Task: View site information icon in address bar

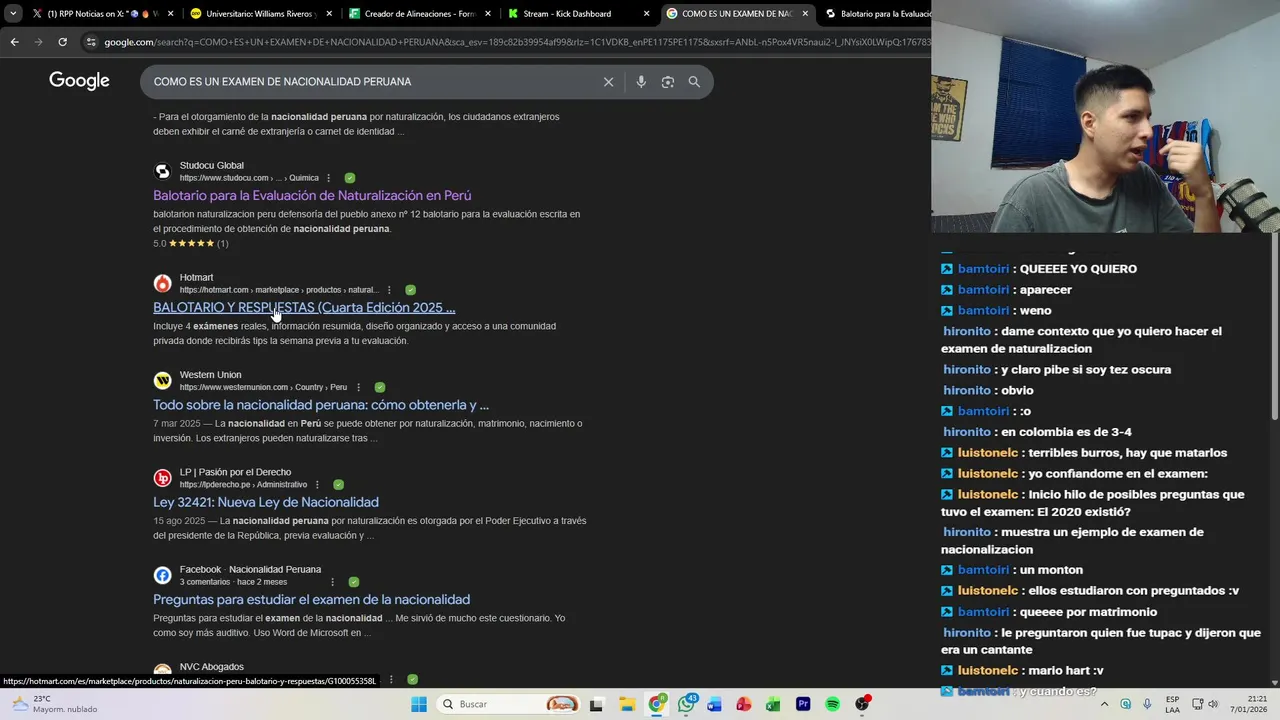Action: point(91,42)
